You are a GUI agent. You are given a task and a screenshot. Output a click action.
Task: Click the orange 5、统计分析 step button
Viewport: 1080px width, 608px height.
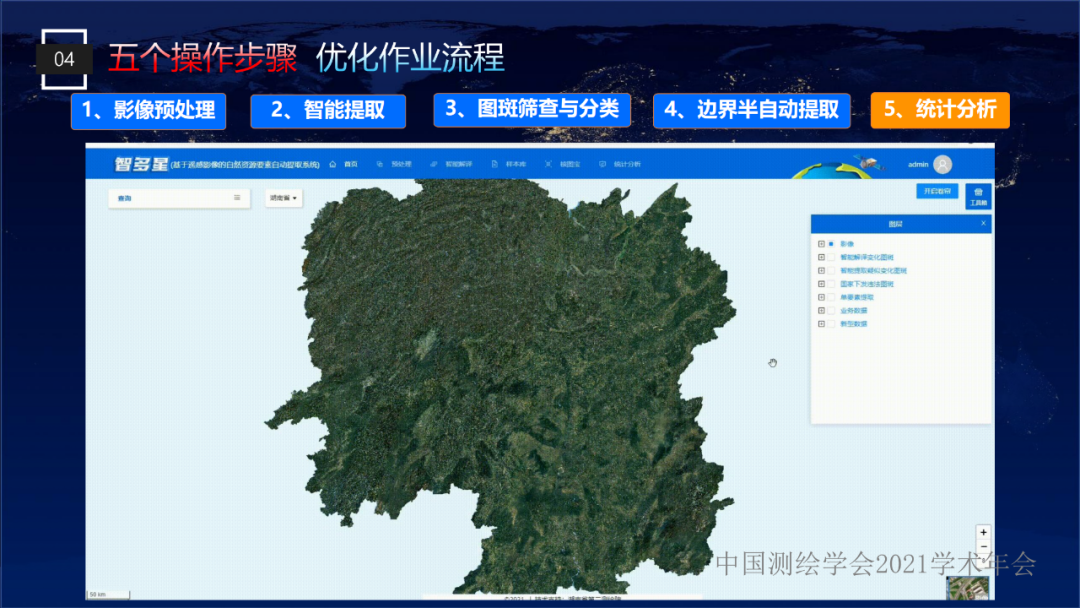point(940,110)
